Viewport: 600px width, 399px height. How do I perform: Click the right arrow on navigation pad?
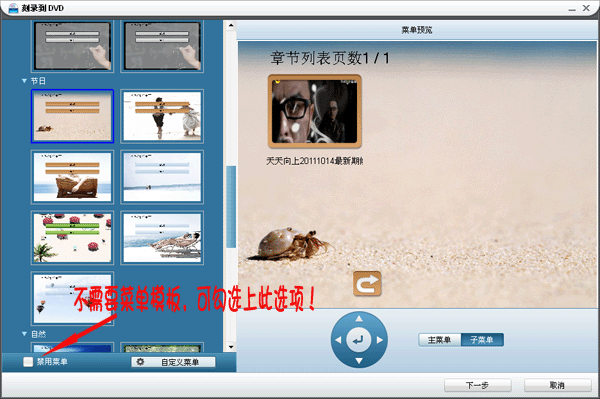click(x=380, y=340)
